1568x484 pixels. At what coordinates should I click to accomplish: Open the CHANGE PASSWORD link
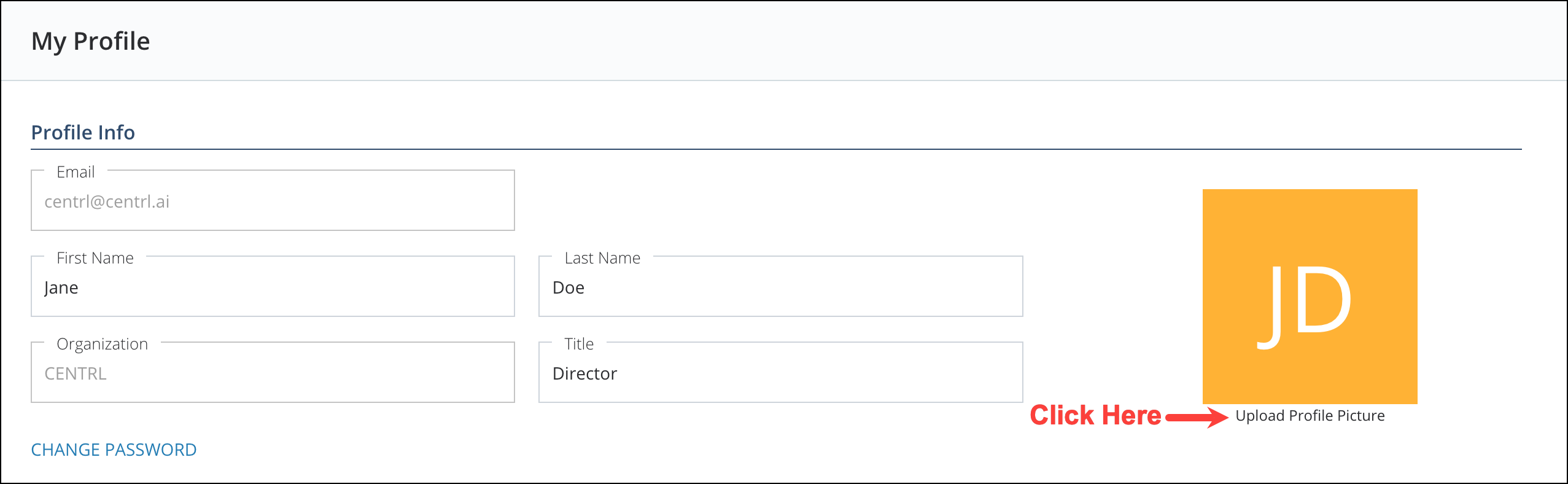tap(114, 450)
